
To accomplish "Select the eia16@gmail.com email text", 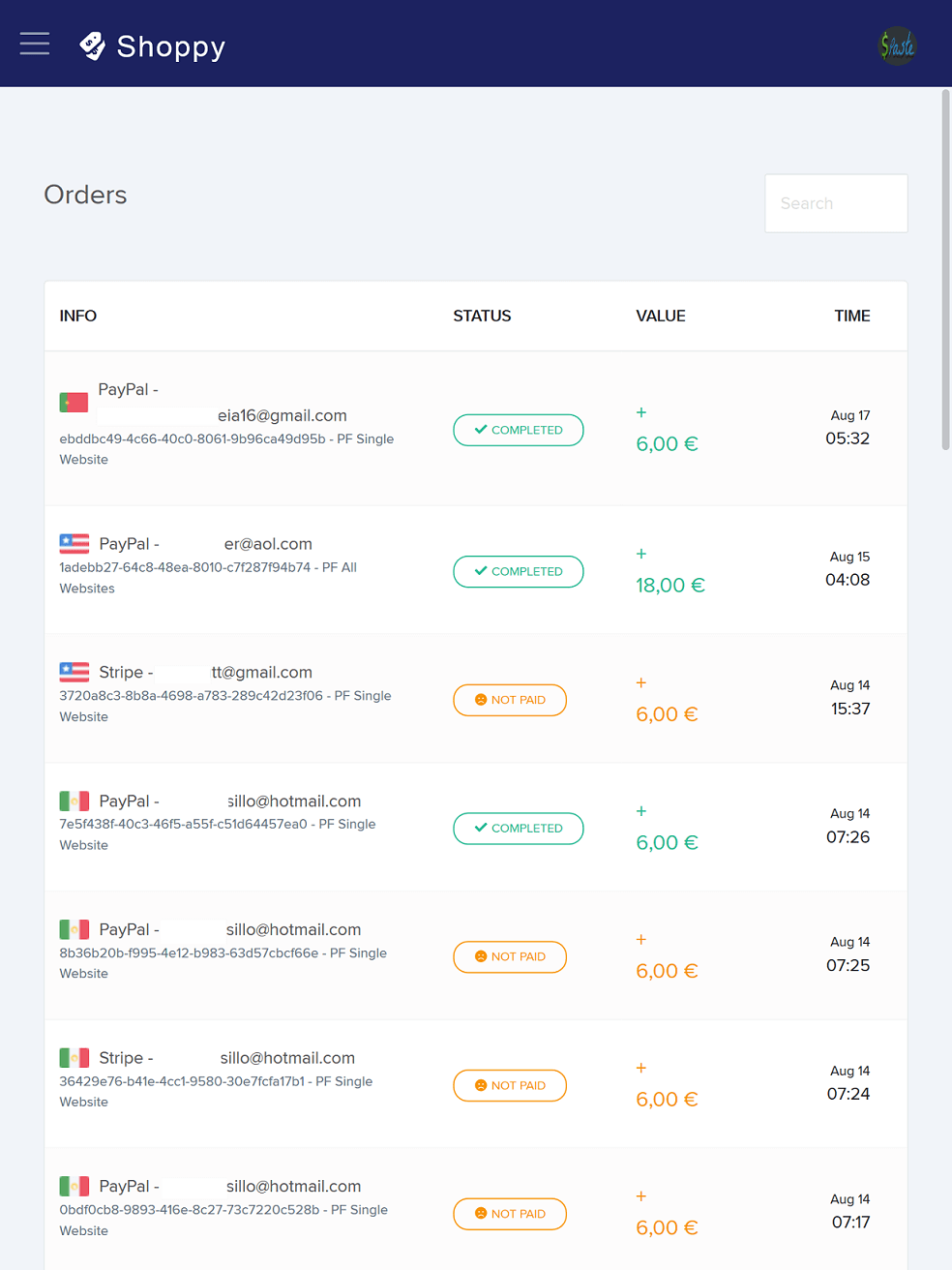I will tap(283, 415).
